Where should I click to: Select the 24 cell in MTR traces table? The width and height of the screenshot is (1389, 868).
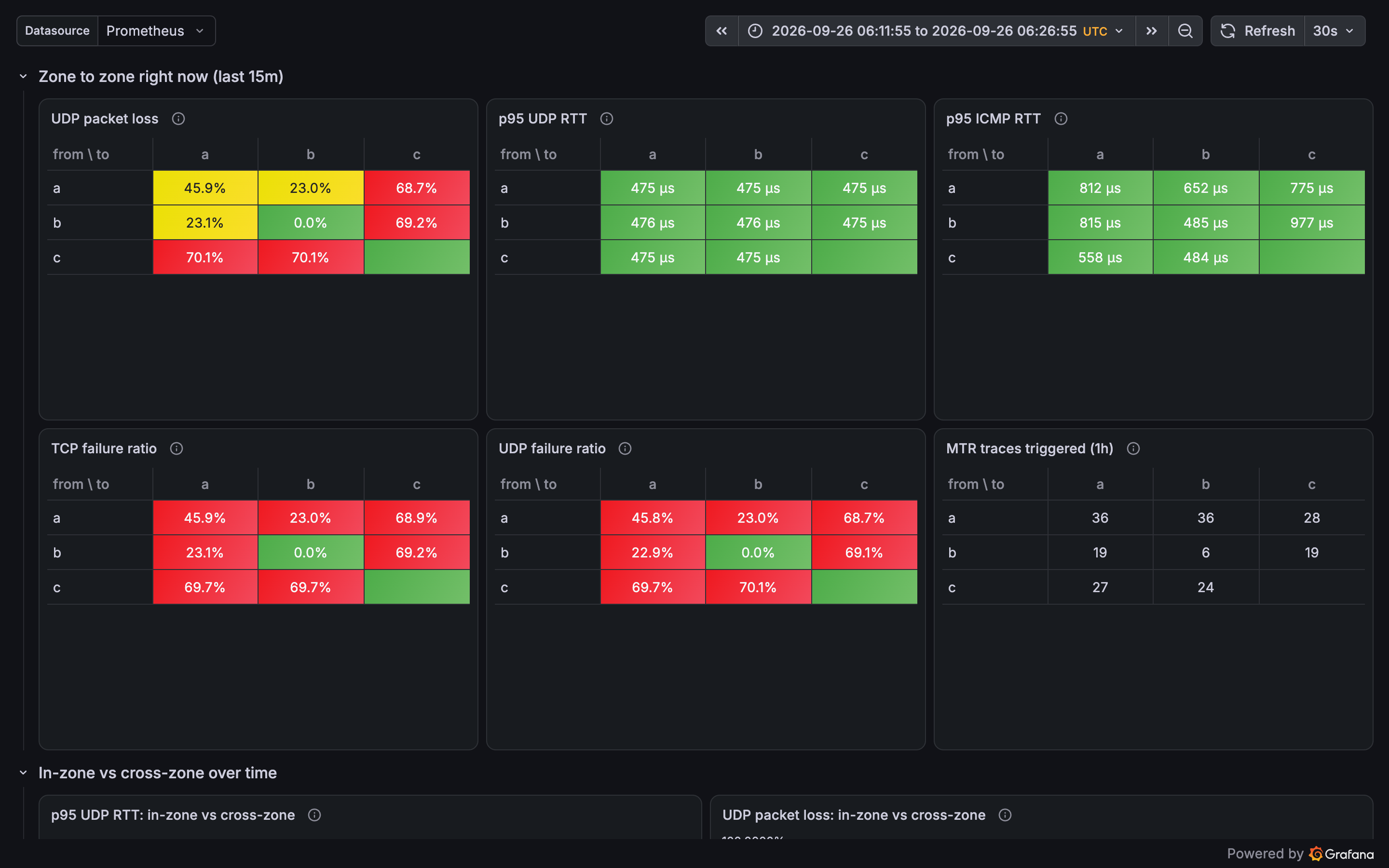pos(1206,587)
